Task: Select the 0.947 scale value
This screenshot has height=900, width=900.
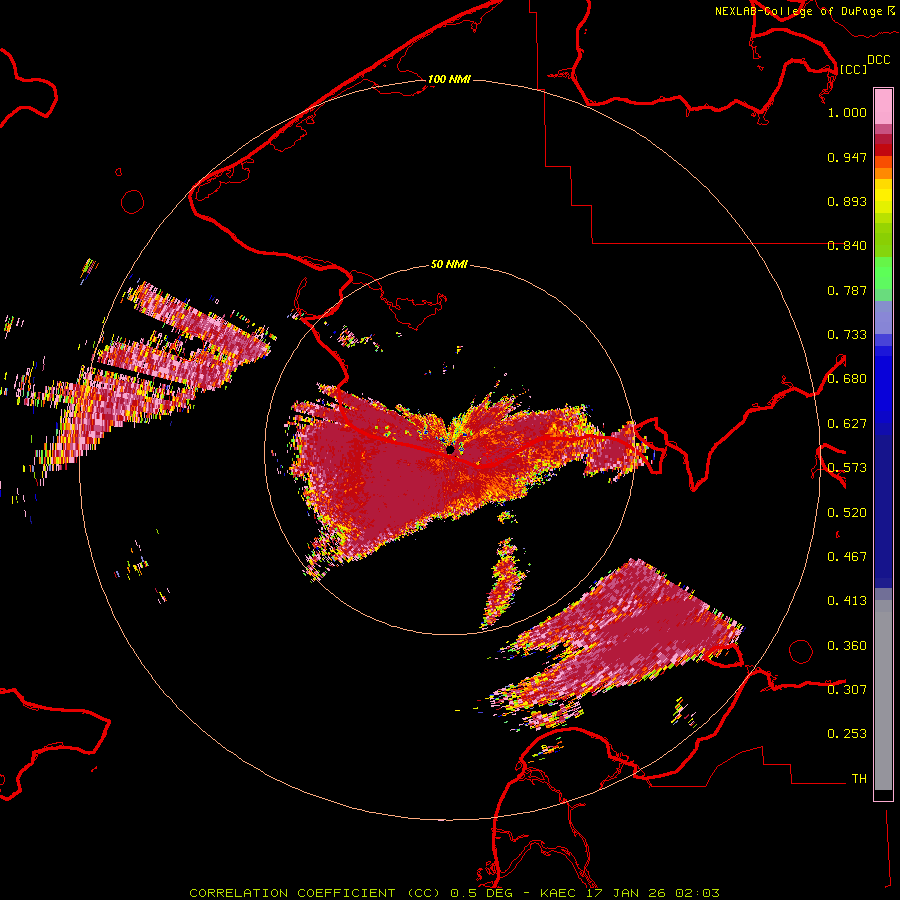Action: [847, 157]
